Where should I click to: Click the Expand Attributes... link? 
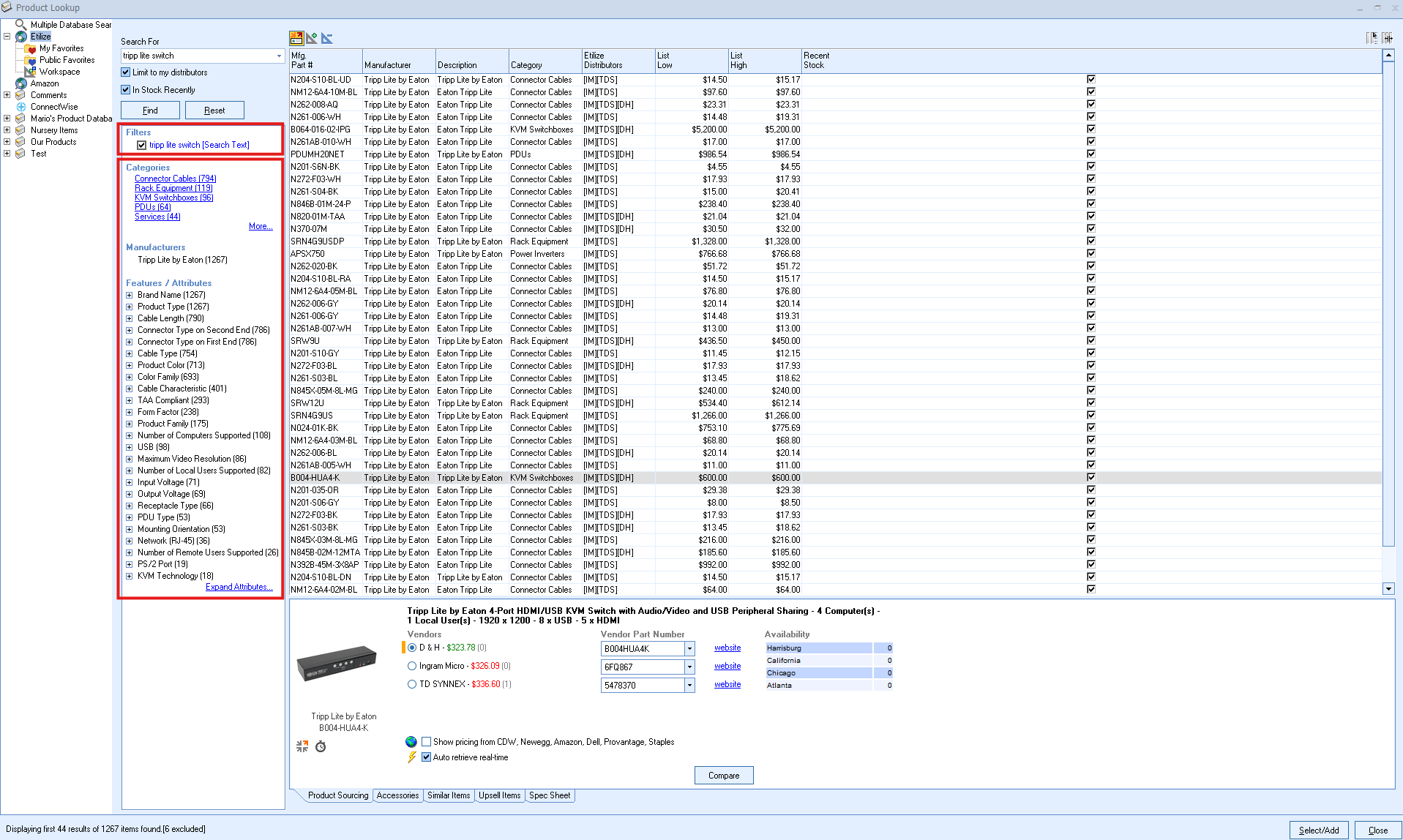239,587
